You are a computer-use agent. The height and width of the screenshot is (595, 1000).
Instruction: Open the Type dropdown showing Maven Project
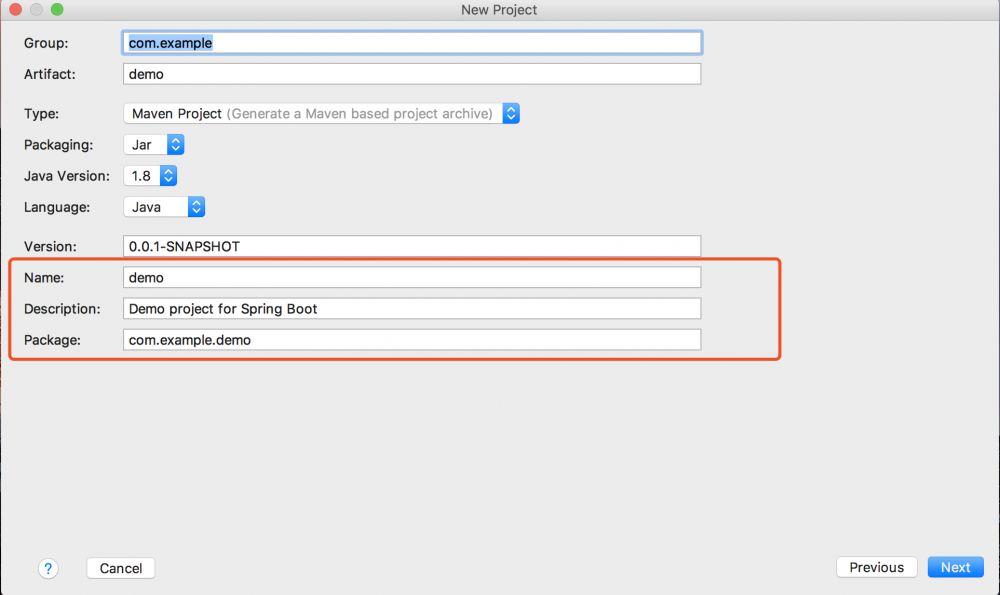pos(300,113)
